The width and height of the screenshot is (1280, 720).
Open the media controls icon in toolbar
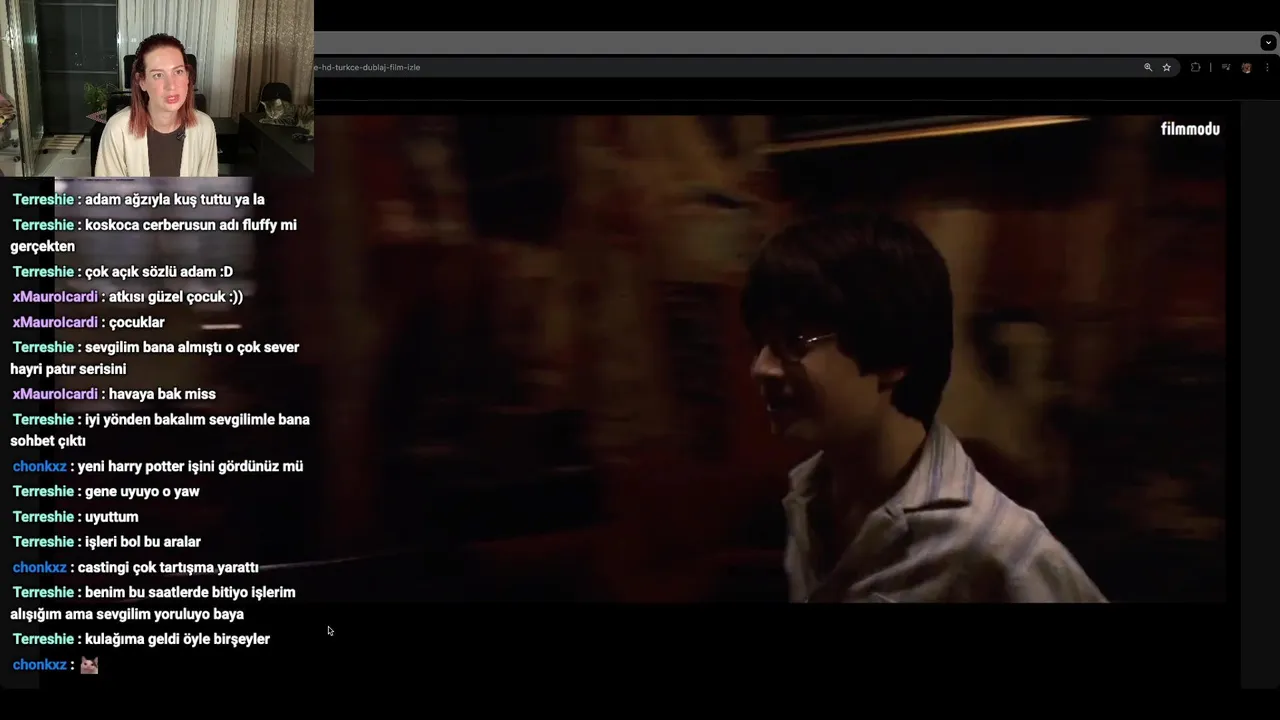pos(1226,67)
